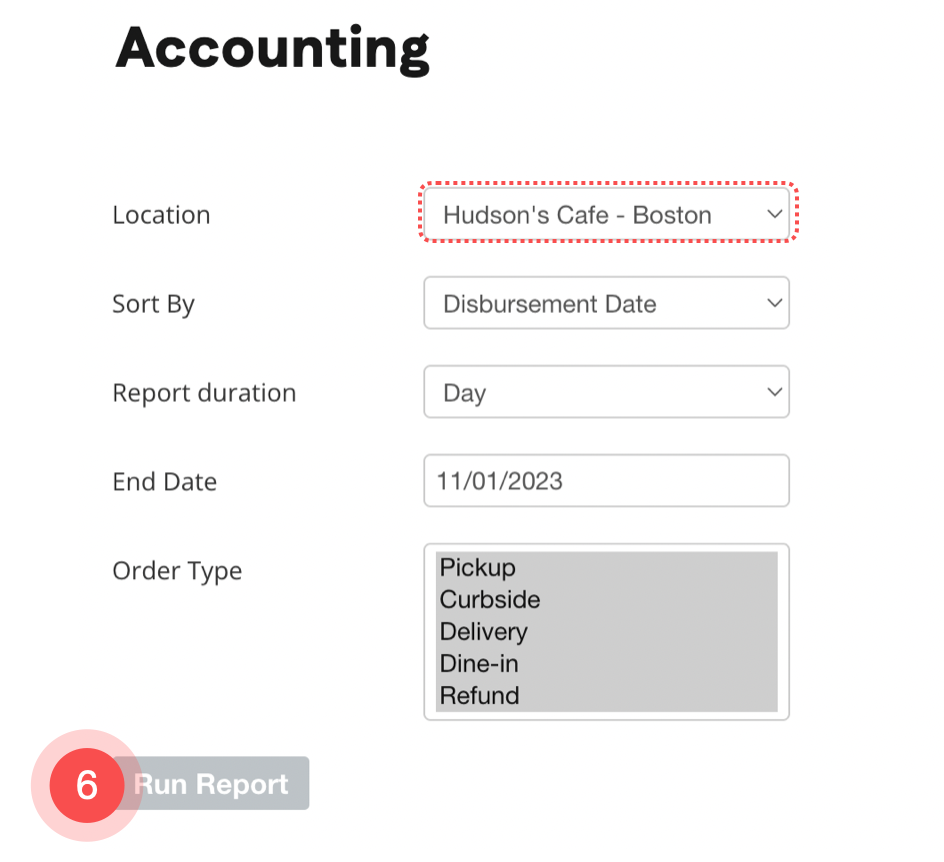
Task: Click the Report duration label
Action: [204, 393]
